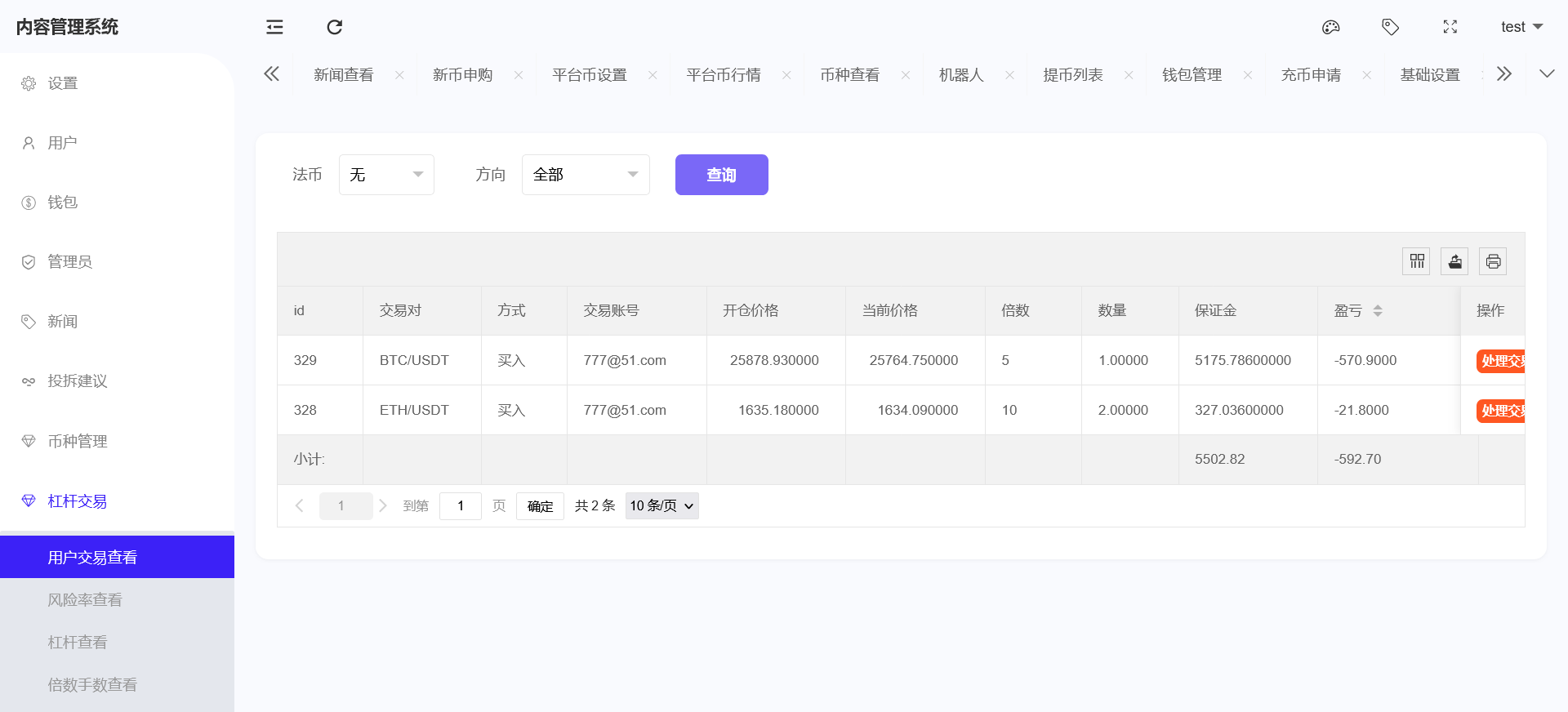Open the 方向 dropdown showing 全部
This screenshot has height=712, width=1568.
click(x=586, y=175)
